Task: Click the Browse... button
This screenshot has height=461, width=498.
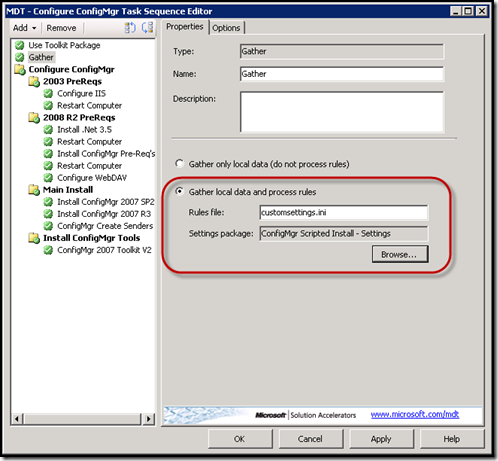Action: (400, 255)
